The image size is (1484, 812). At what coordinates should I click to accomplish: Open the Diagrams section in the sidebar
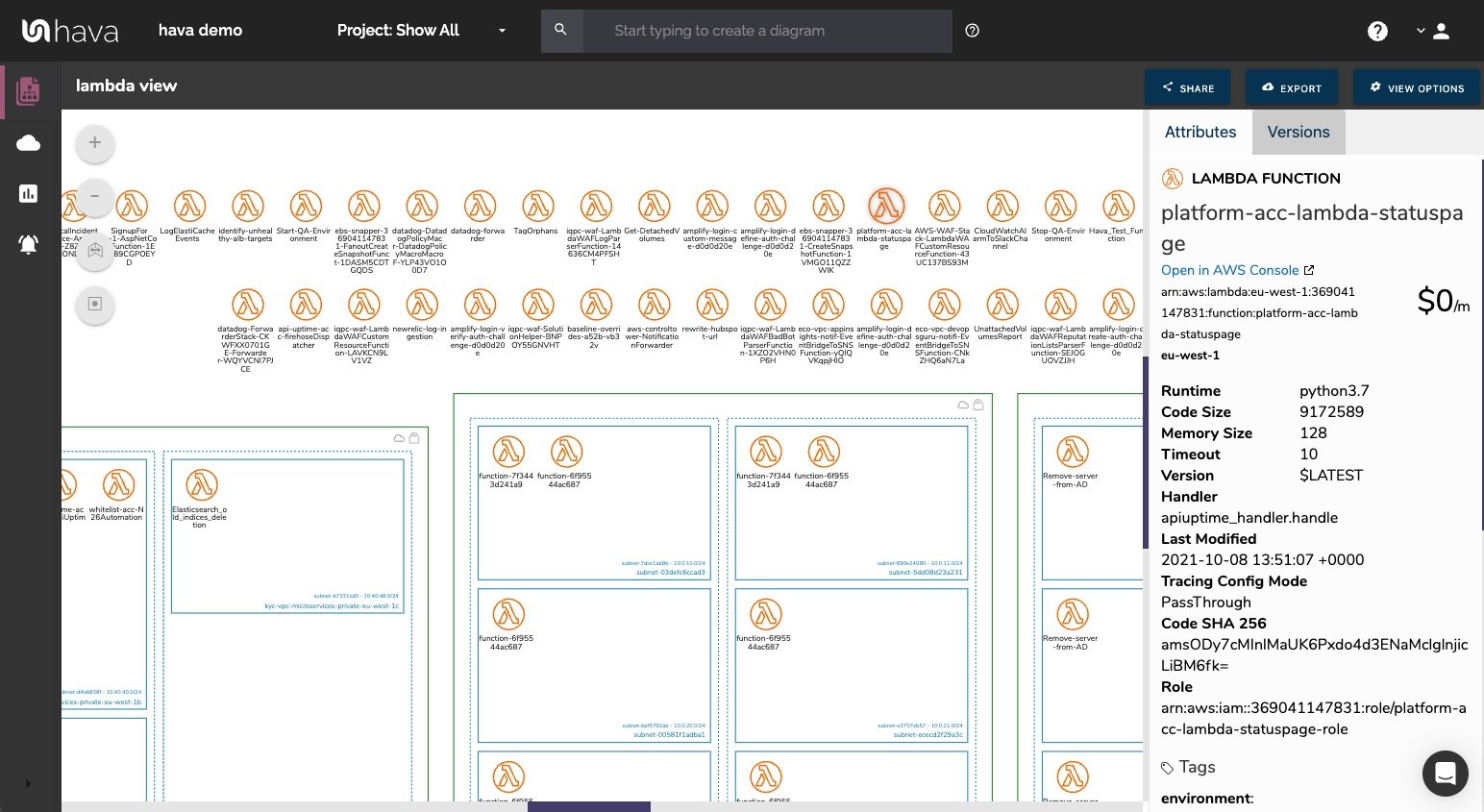coord(29,91)
